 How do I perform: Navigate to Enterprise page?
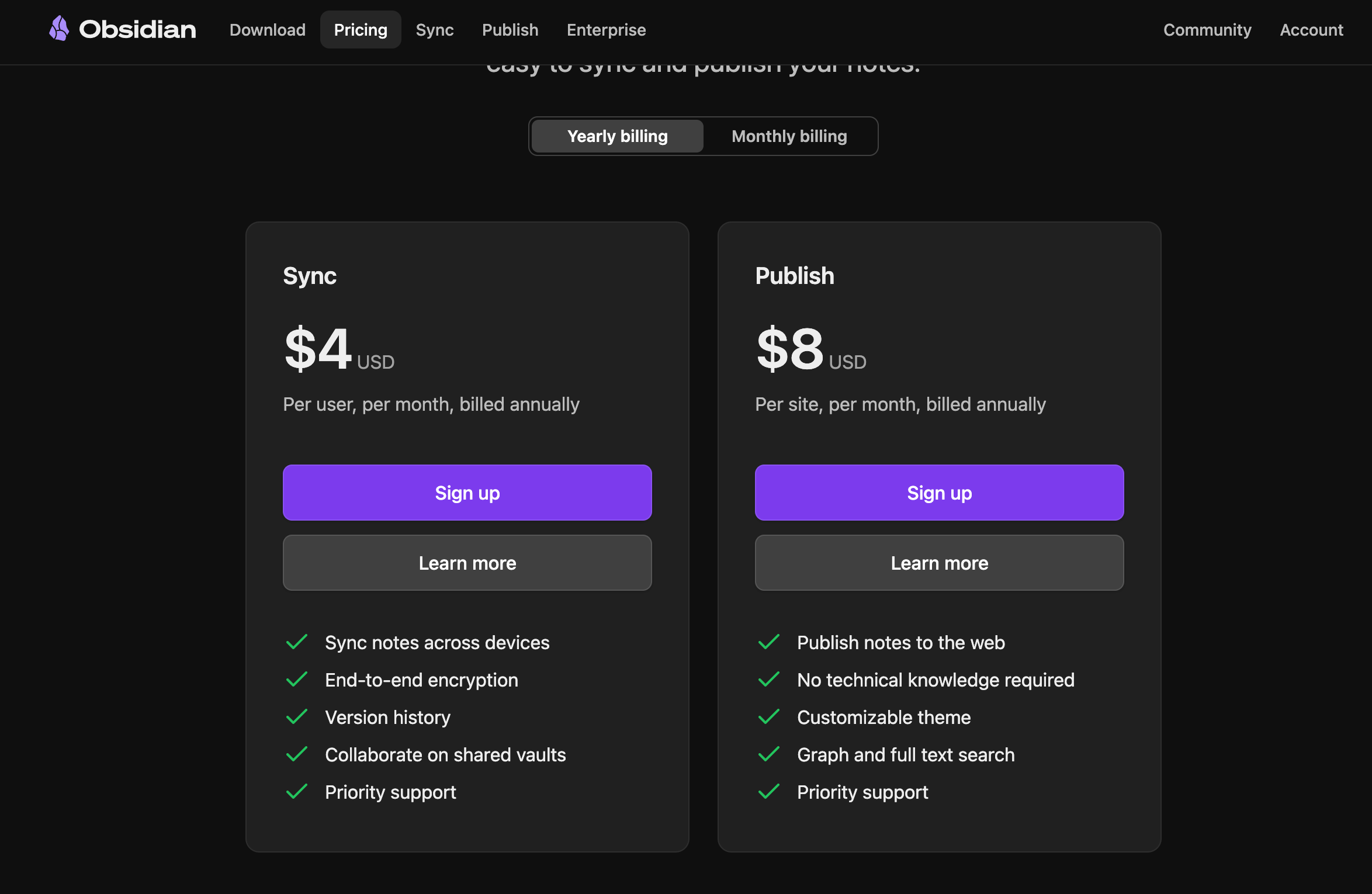[x=606, y=30]
